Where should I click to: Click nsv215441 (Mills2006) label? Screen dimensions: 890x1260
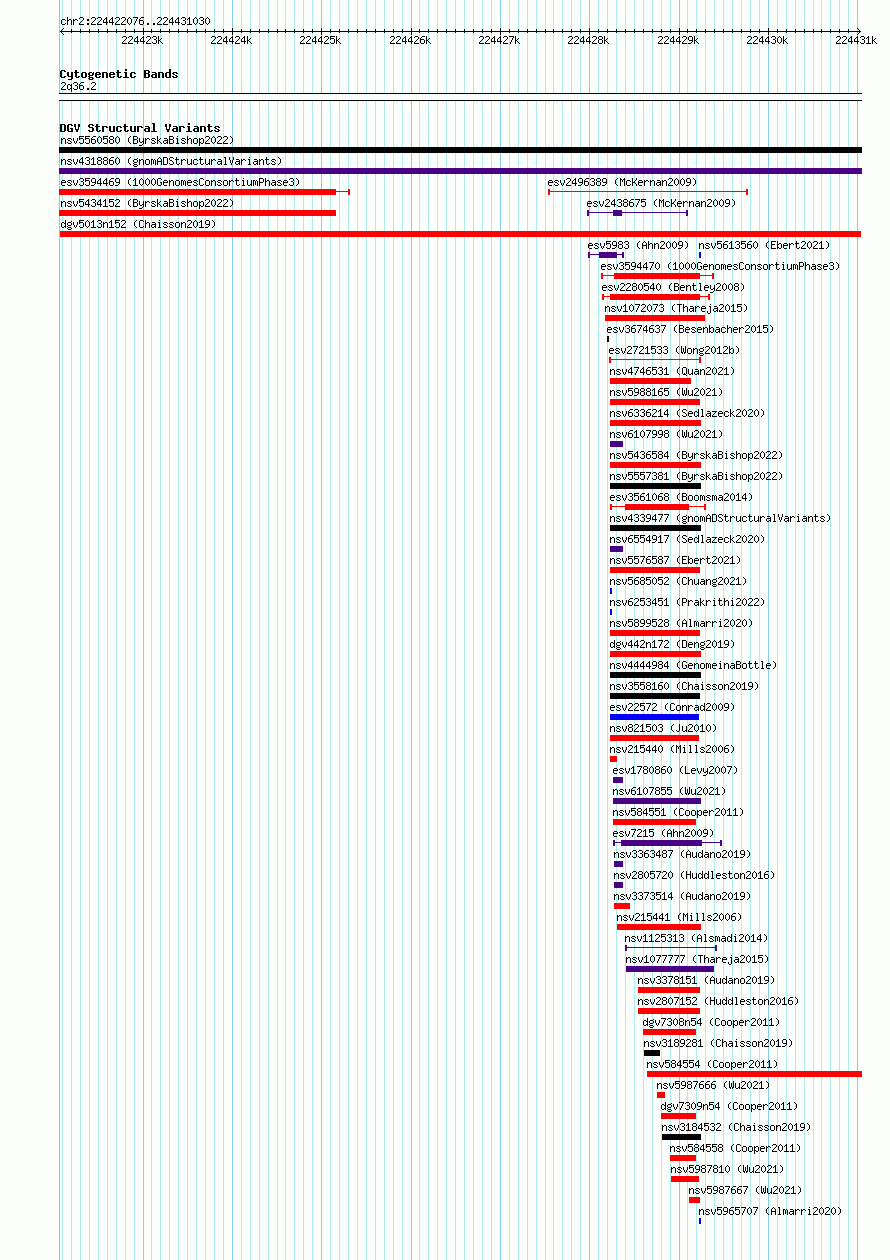(679, 917)
